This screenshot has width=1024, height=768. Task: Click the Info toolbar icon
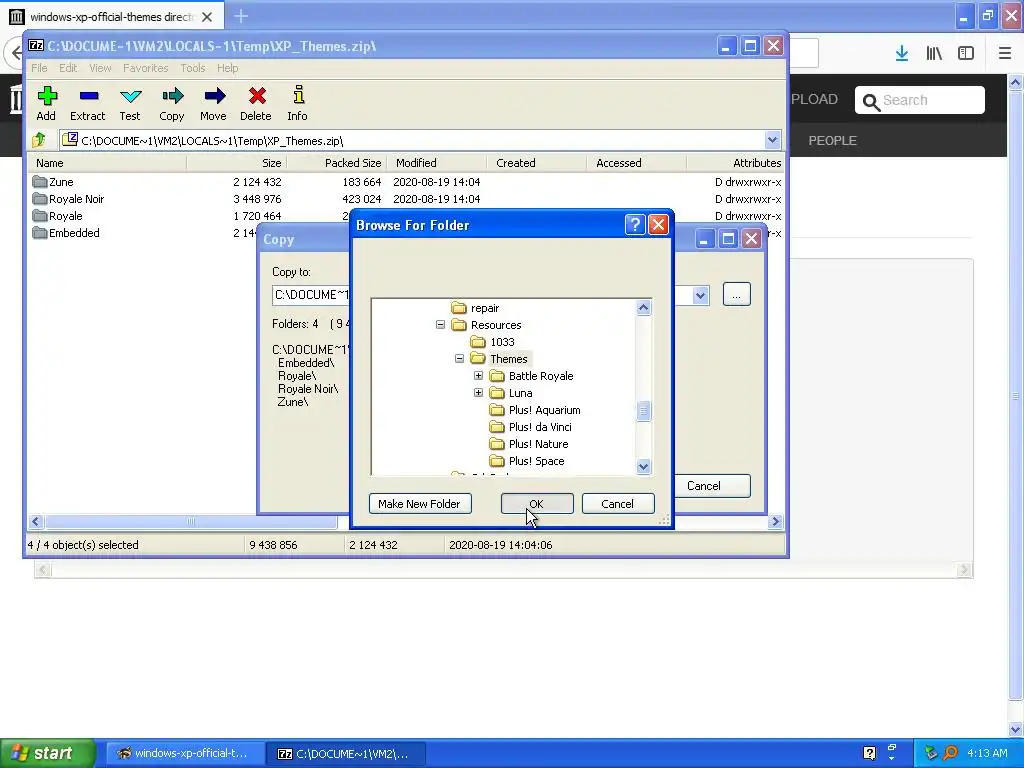pos(298,95)
